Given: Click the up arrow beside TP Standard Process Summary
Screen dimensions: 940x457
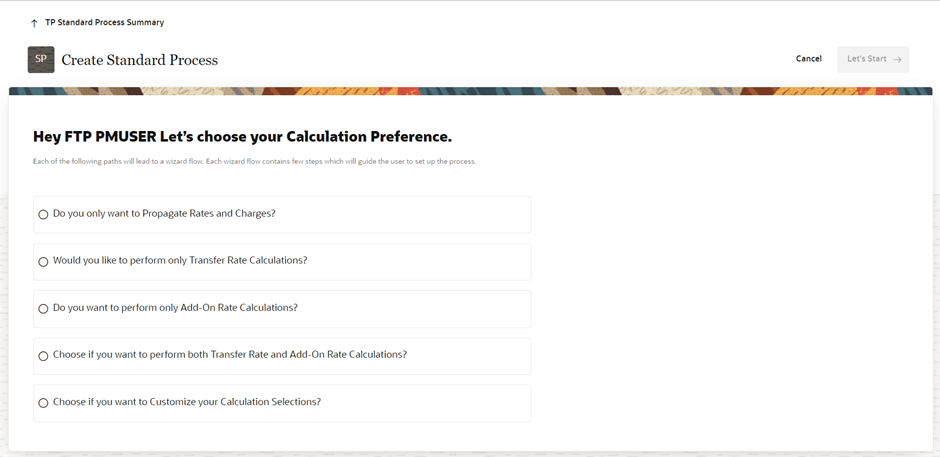Looking at the screenshot, I should click(x=34, y=23).
